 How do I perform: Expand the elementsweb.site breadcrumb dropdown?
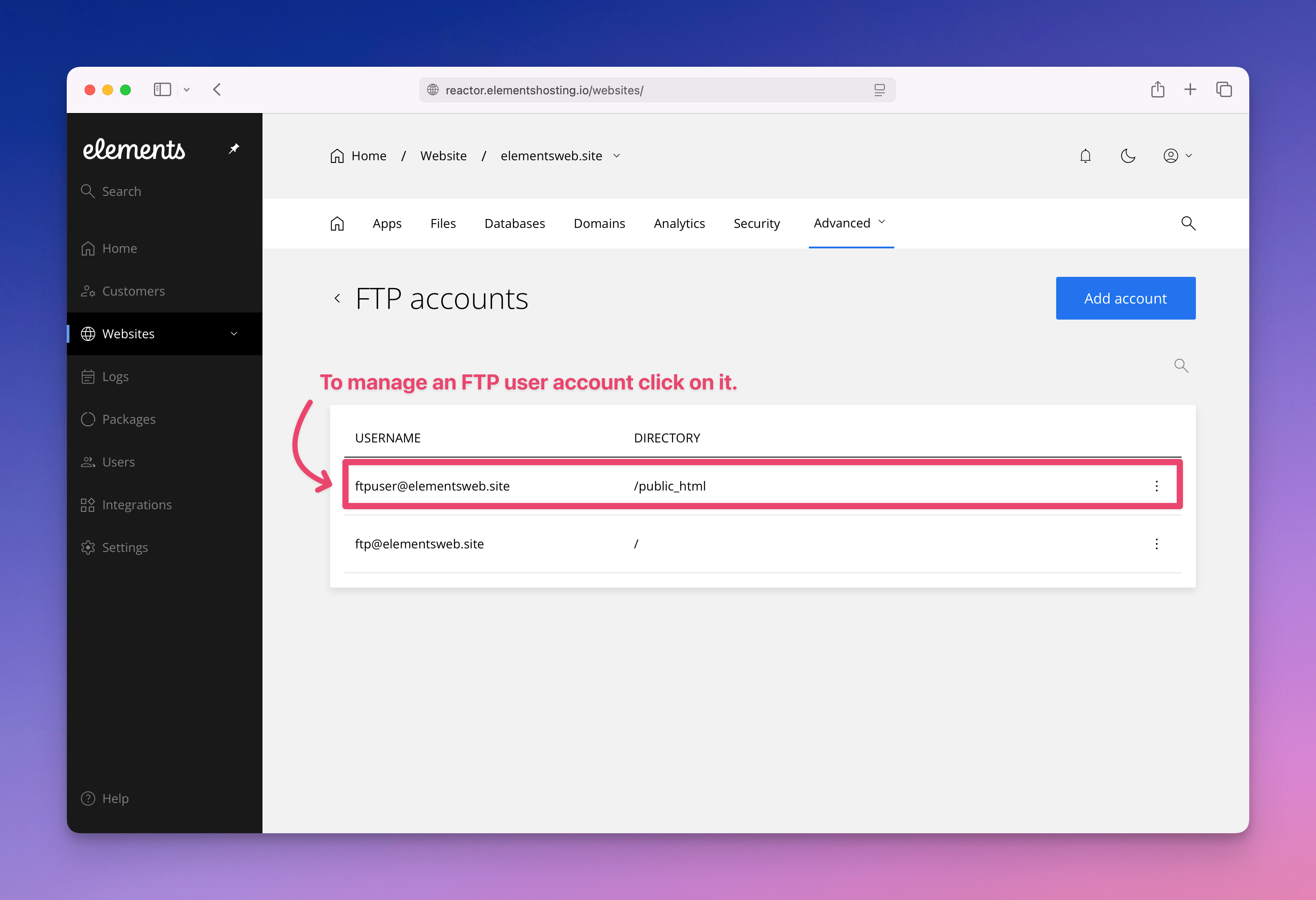[x=617, y=156]
